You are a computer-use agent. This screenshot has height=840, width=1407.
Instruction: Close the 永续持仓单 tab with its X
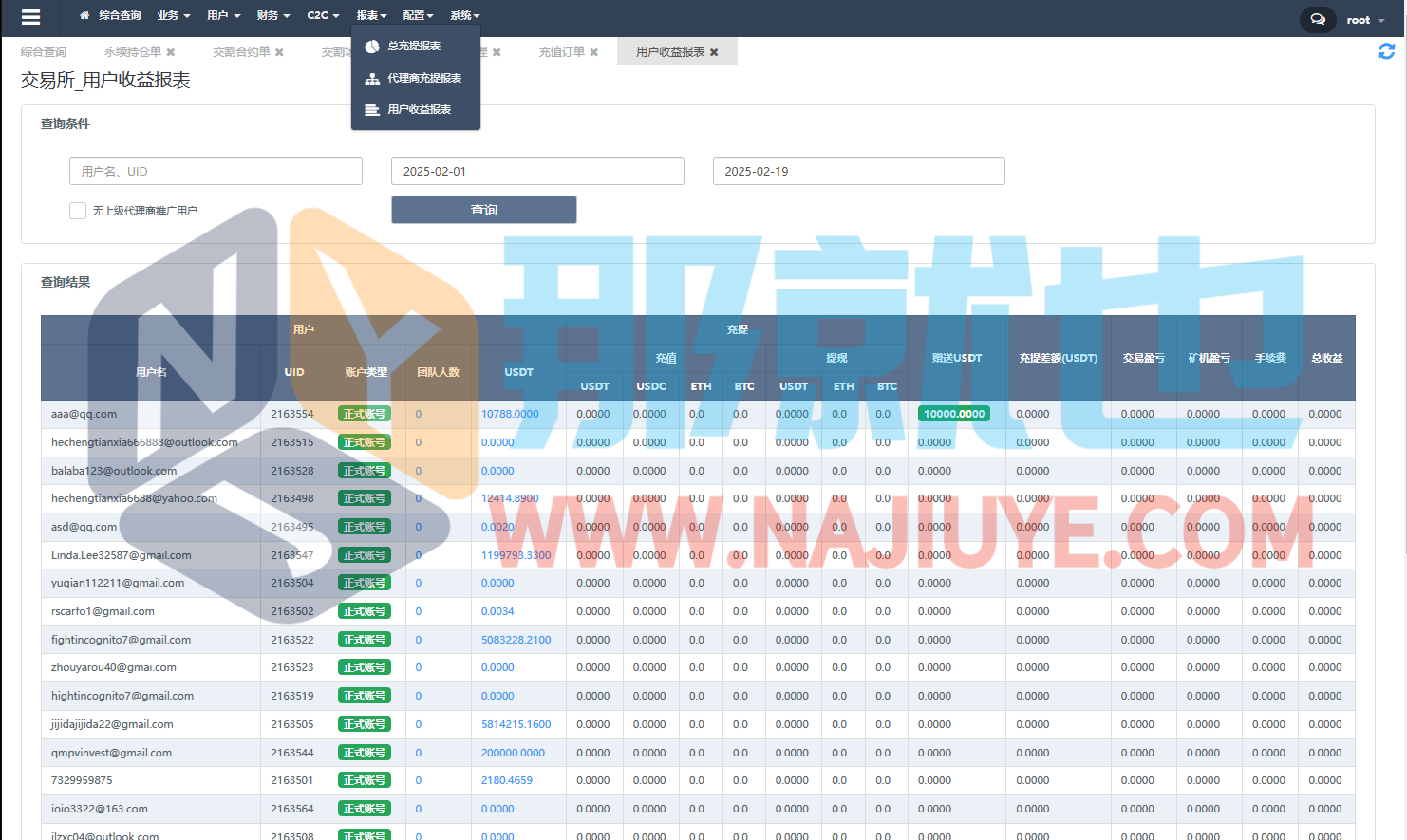click(171, 52)
